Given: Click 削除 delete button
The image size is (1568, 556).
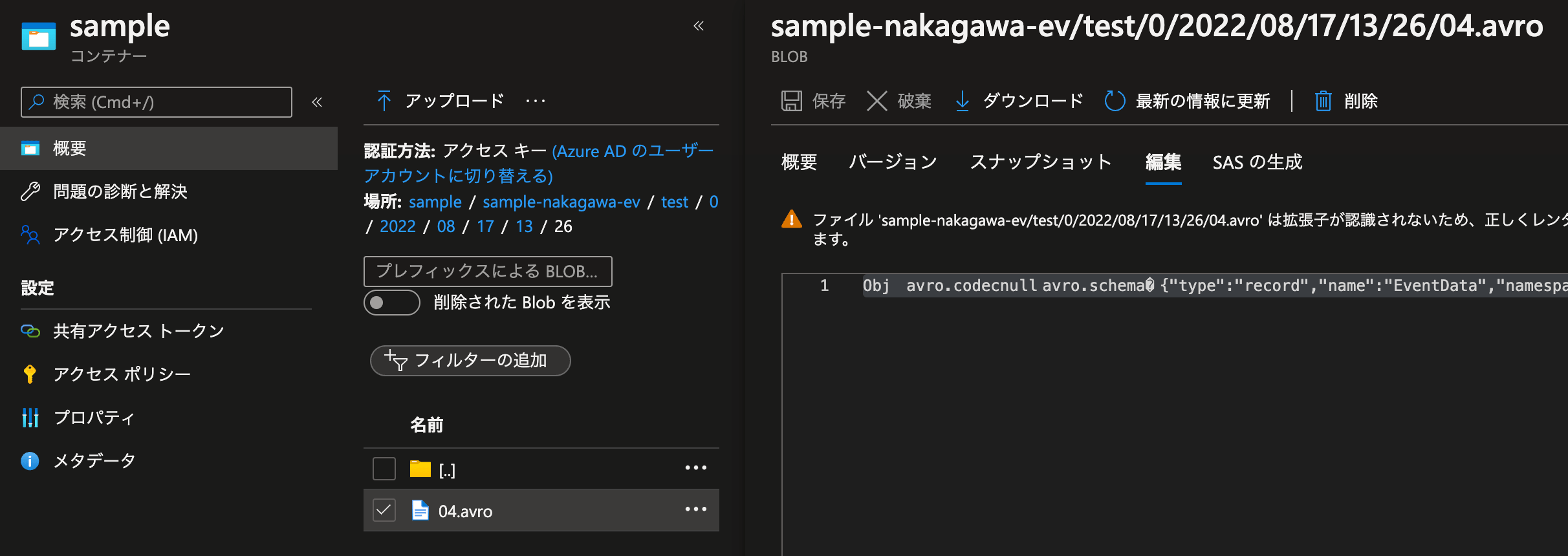Looking at the screenshot, I should 1347,101.
